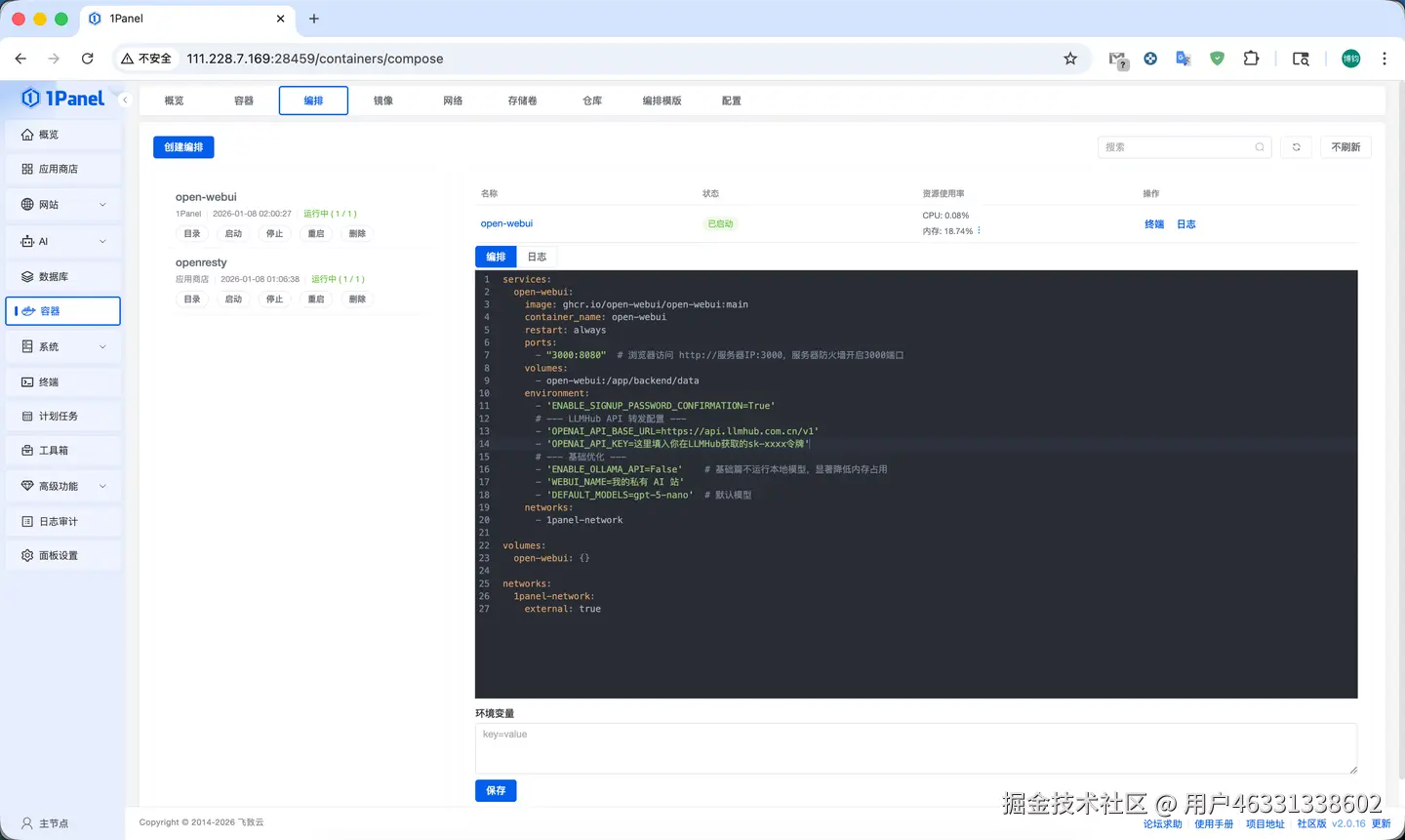Select the 编排 editor tab
Screen dimensions: 1405x840
point(496,257)
